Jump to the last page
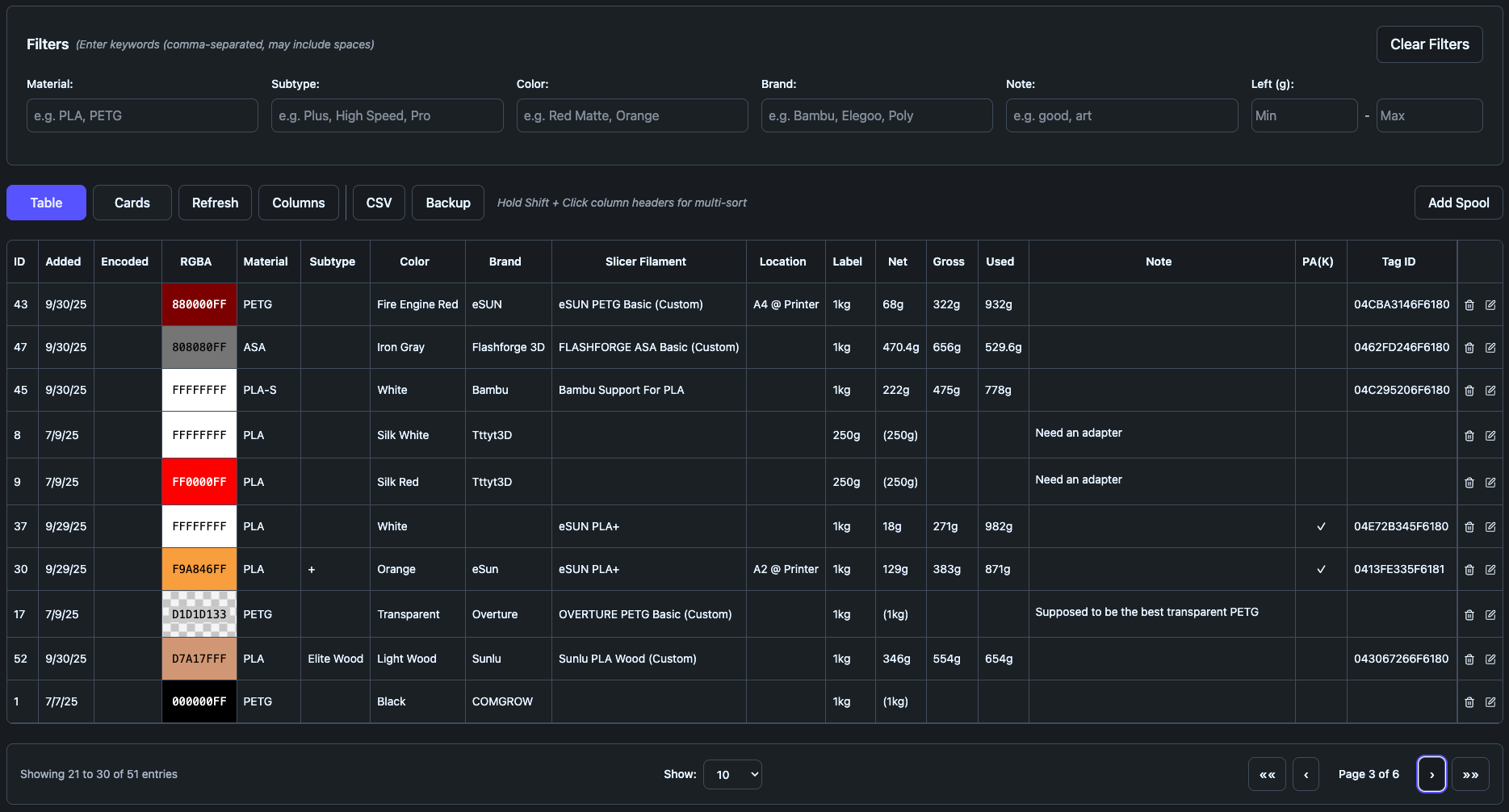The width and height of the screenshot is (1509, 812). (x=1470, y=775)
